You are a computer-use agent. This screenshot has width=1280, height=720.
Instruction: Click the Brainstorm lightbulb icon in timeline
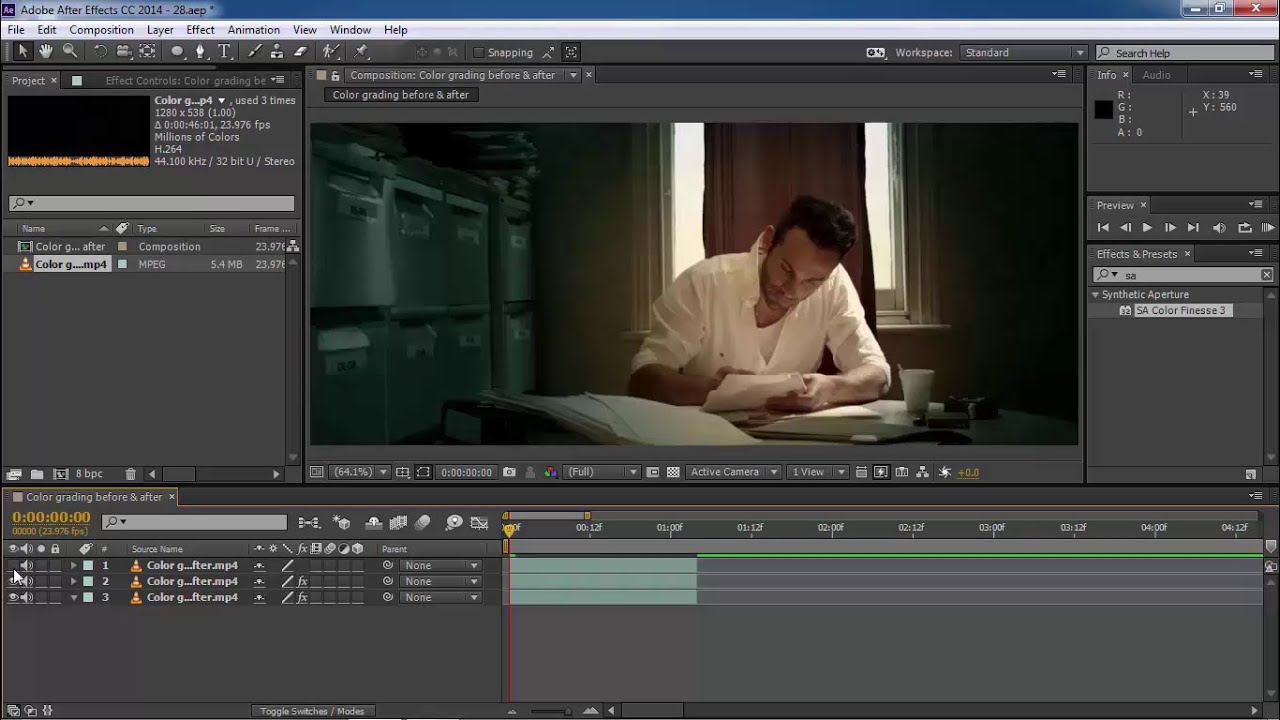454,522
